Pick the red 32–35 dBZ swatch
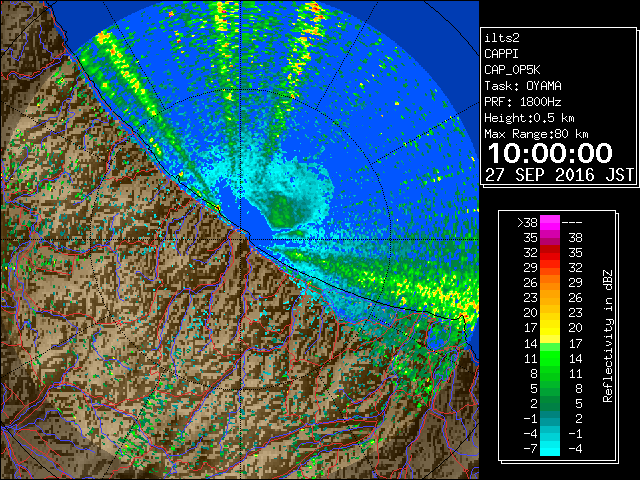 (550, 253)
